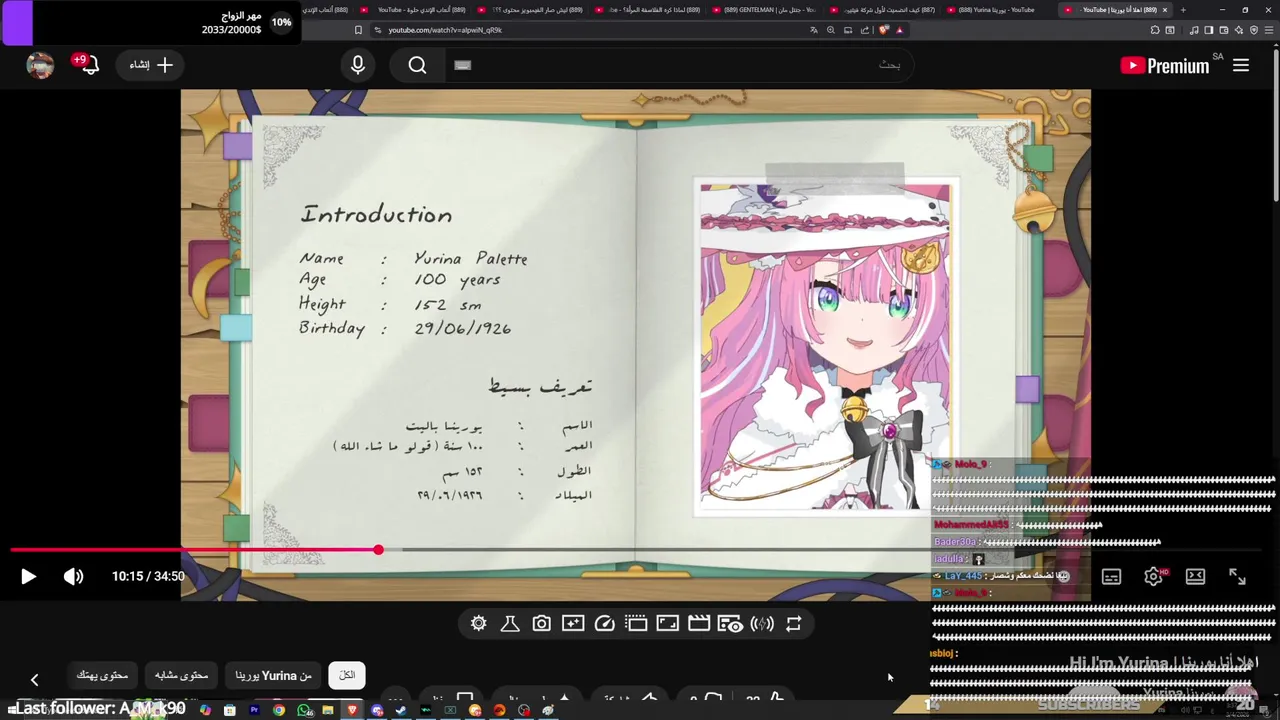The height and width of the screenshot is (720, 1280).
Task: Open WhatsApp from the taskbar
Action: (x=304, y=710)
